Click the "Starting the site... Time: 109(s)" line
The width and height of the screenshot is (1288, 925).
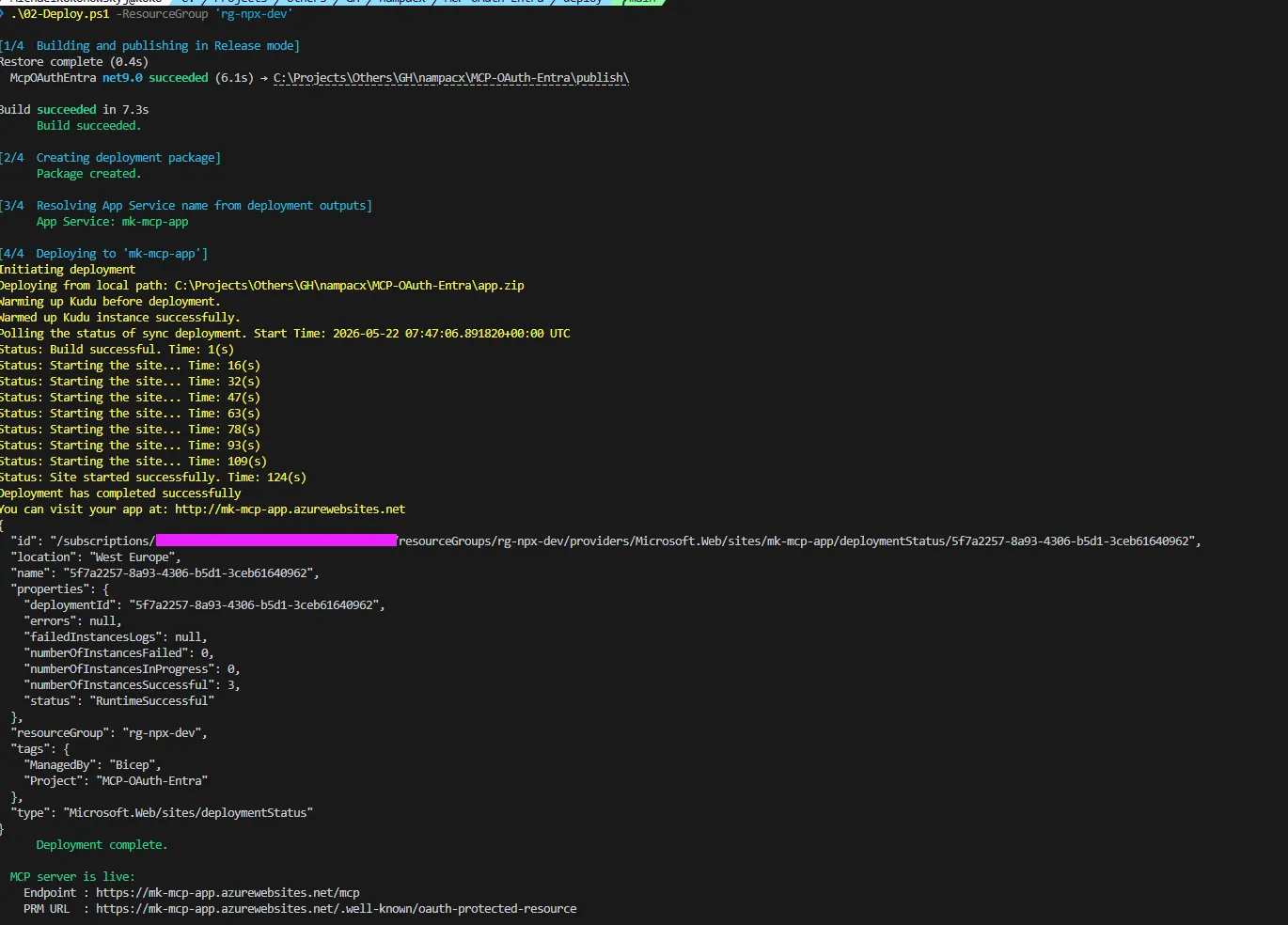coord(134,462)
